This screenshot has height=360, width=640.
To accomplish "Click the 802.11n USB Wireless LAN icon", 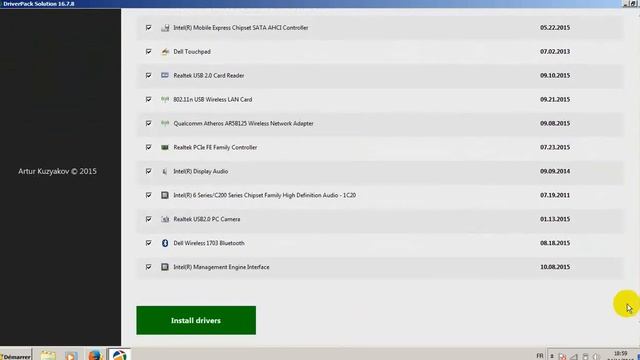I will [x=165, y=100].
